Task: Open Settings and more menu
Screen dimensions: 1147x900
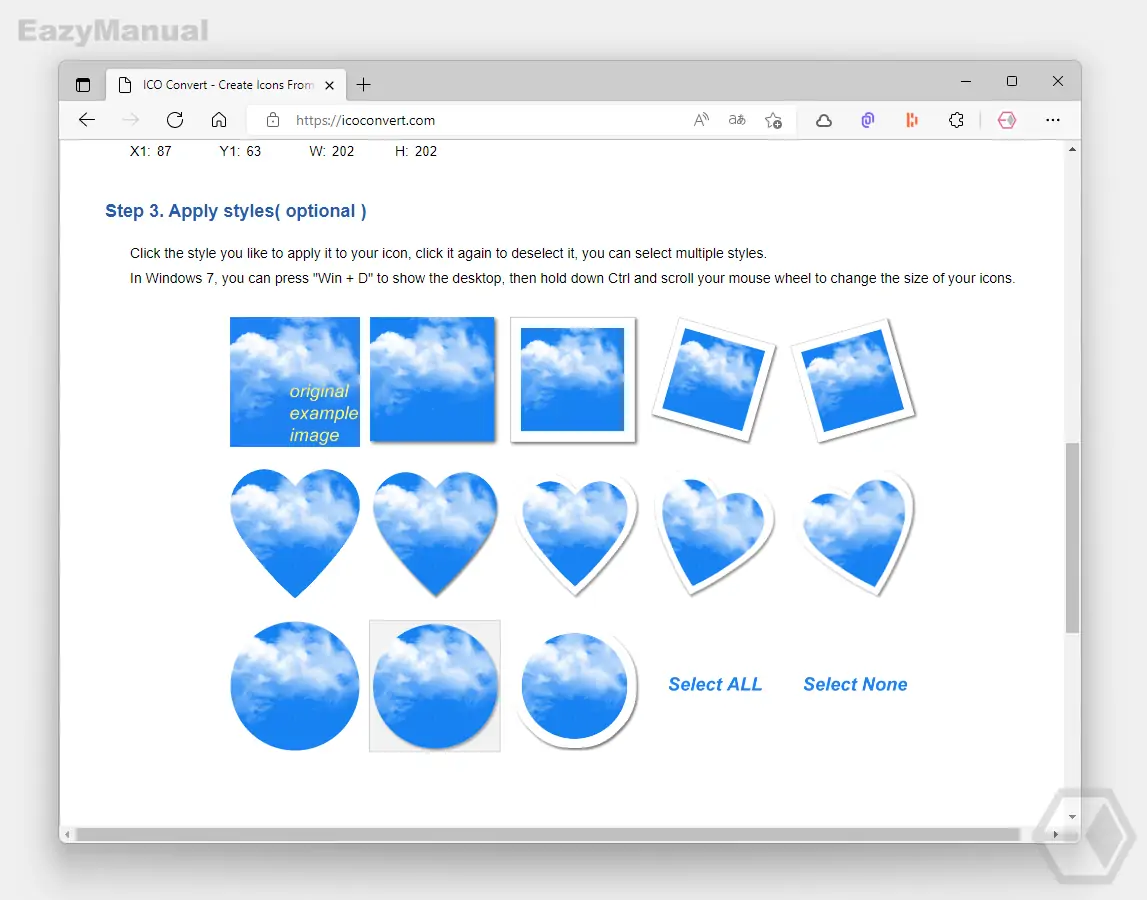Action: pos(1053,120)
